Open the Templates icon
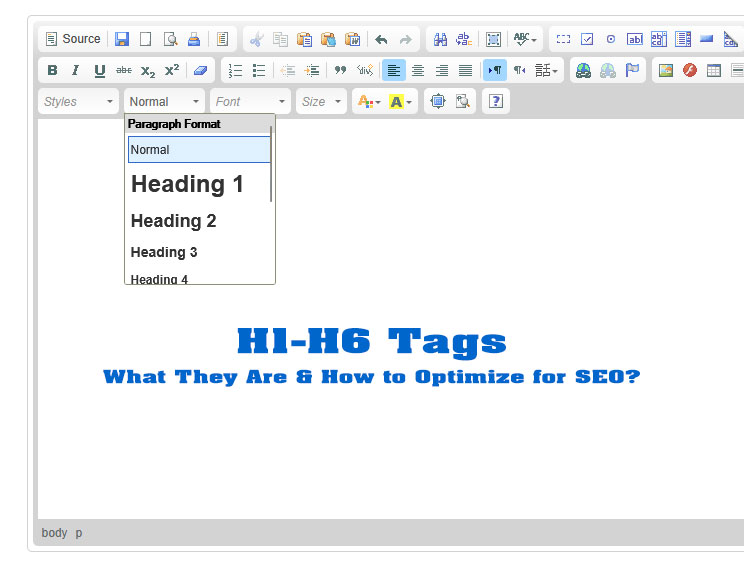This screenshot has width=744, height=562. coord(223,39)
